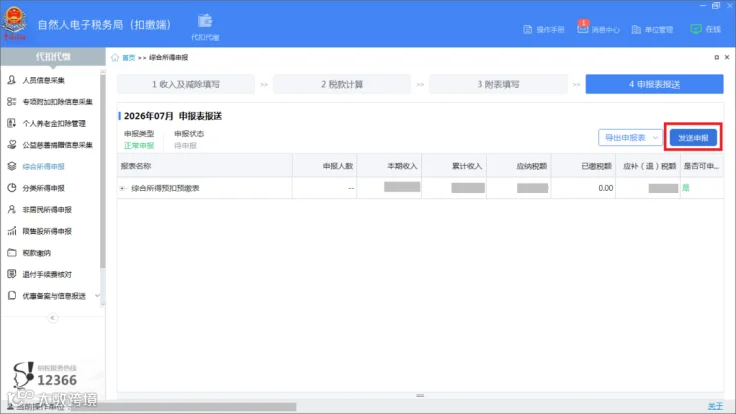Go to step 1 收入及减除填写
The width and height of the screenshot is (736, 414).
point(186,84)
